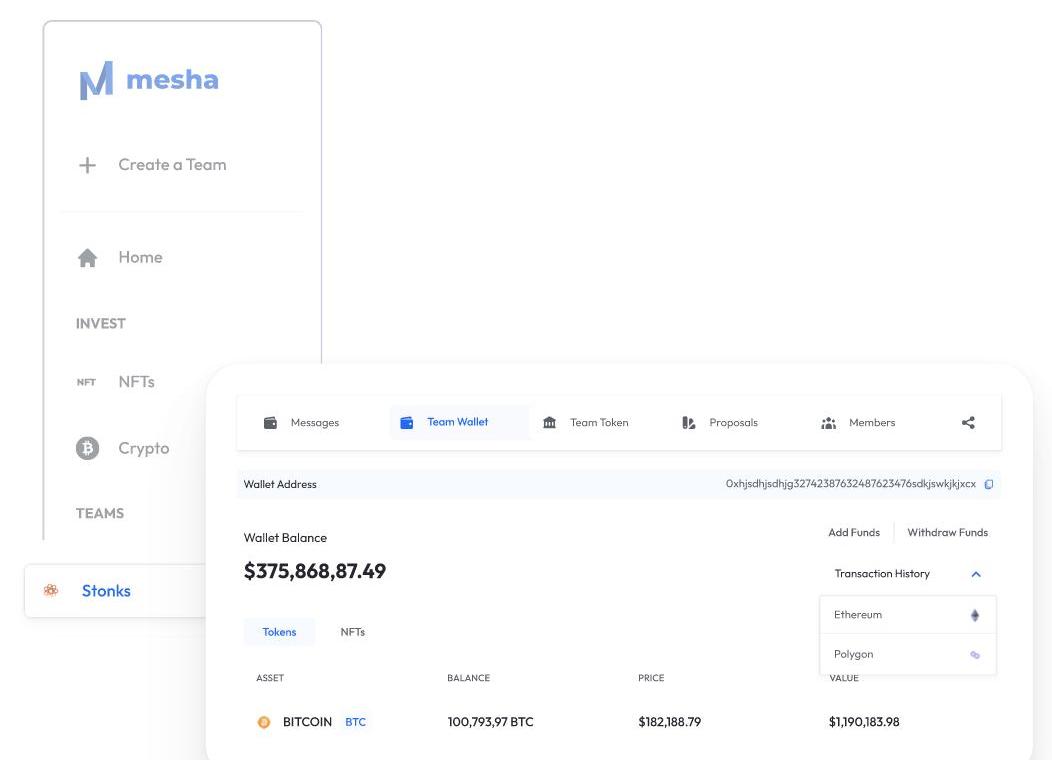This screenshot has height=760, width=1052.
Task: Open the Team Token tab
Action: [586, 423]
